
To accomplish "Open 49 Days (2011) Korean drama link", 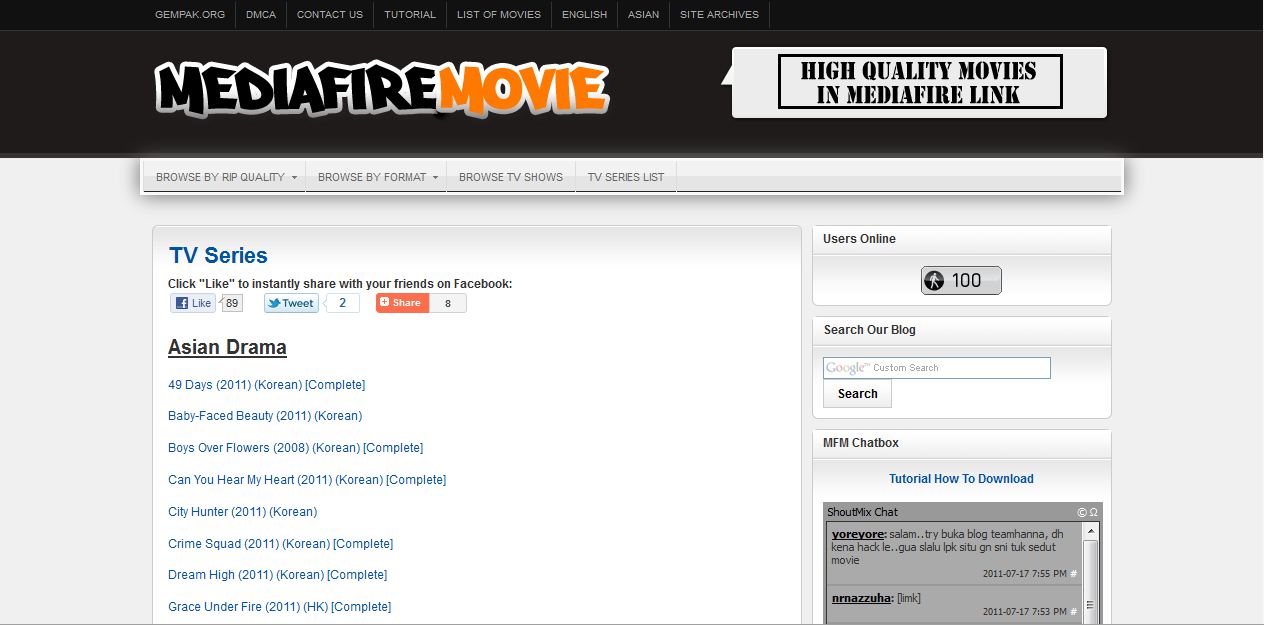I will coord(266,385).
